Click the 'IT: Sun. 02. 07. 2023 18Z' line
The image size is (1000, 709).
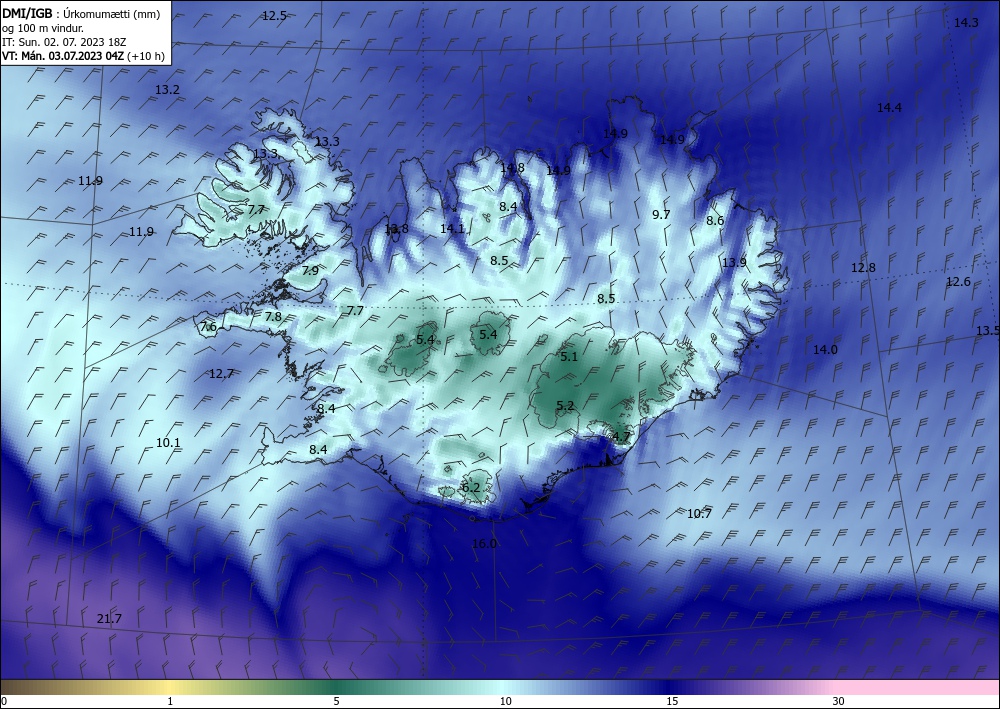coord(64,42)
